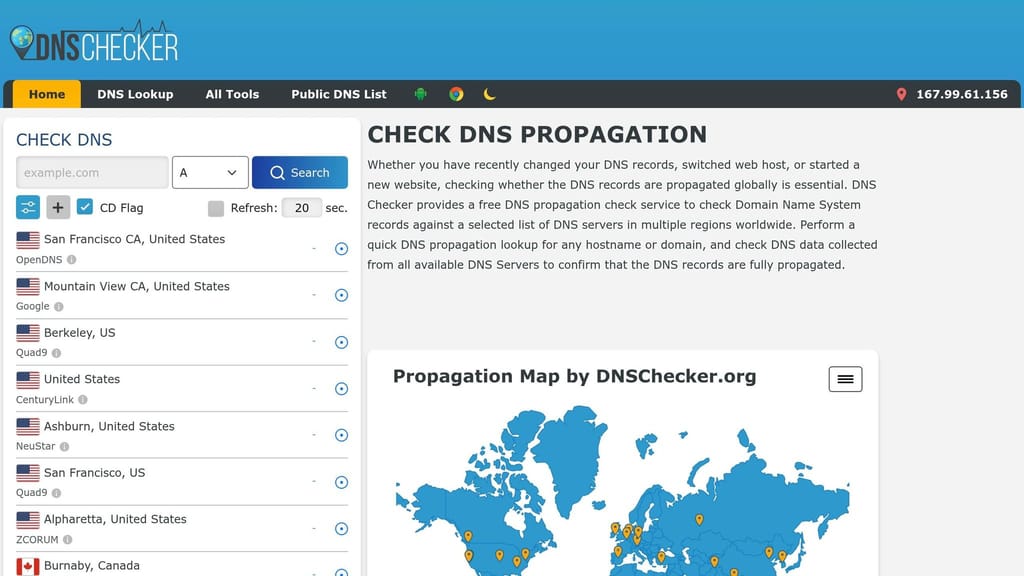This screenshot has height=576, width=1024.
Task: Click "Mountain View CA, United States" text
Action: click(136, 286)
